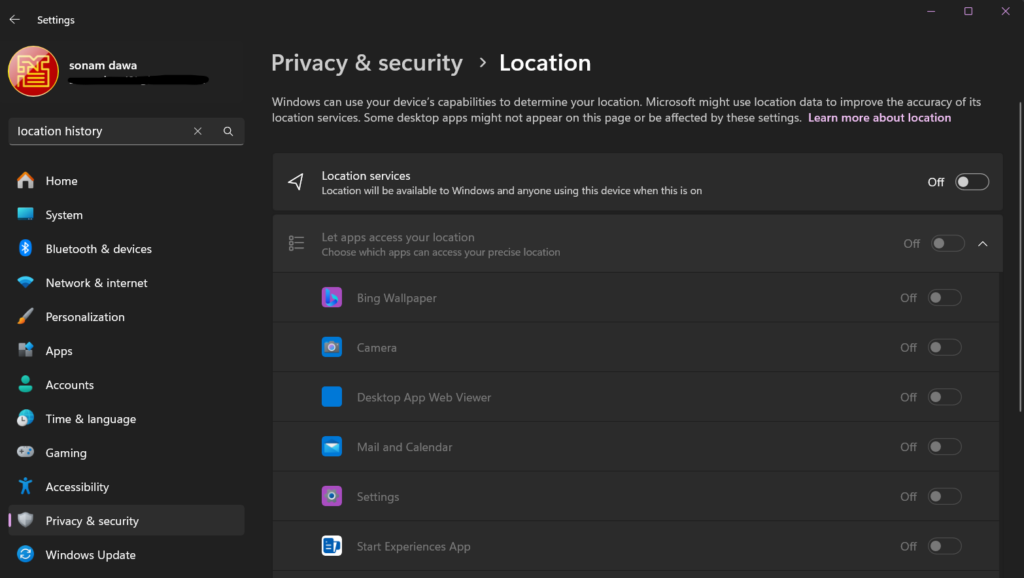Collapse the Let apps access your location section
Screen dimensions: 1024x578
[982, 244]
